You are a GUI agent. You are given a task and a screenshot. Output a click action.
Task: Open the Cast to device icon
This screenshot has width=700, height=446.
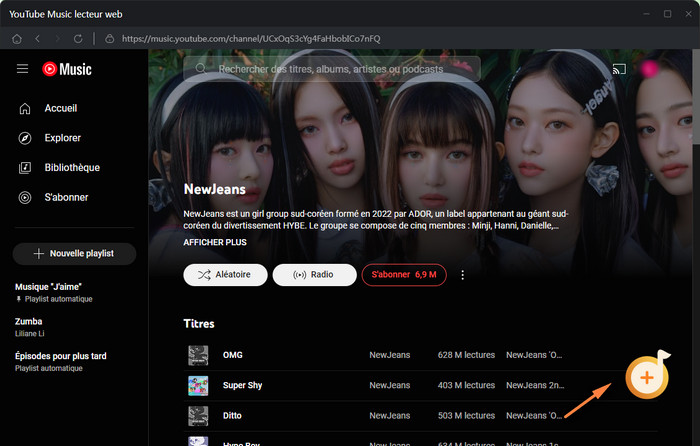tap(619, 69)
